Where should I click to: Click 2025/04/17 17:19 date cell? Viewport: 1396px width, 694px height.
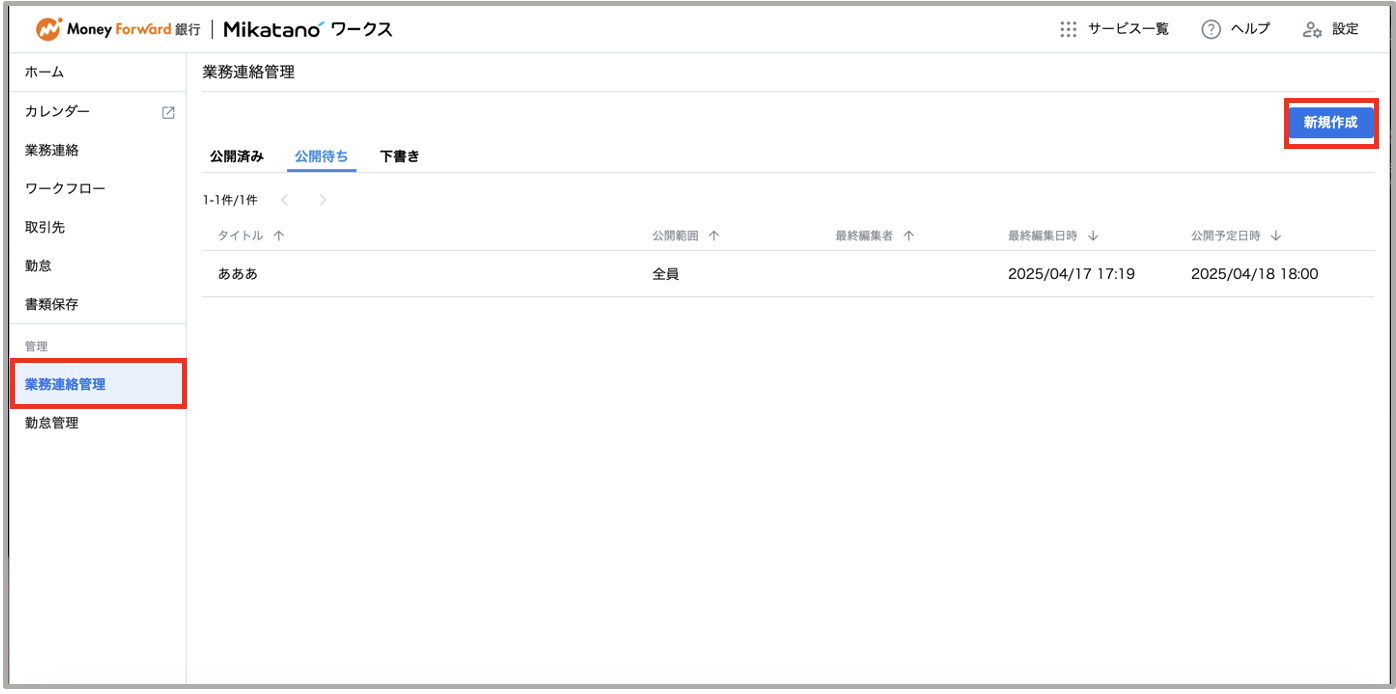click(x=1071, y=273)
